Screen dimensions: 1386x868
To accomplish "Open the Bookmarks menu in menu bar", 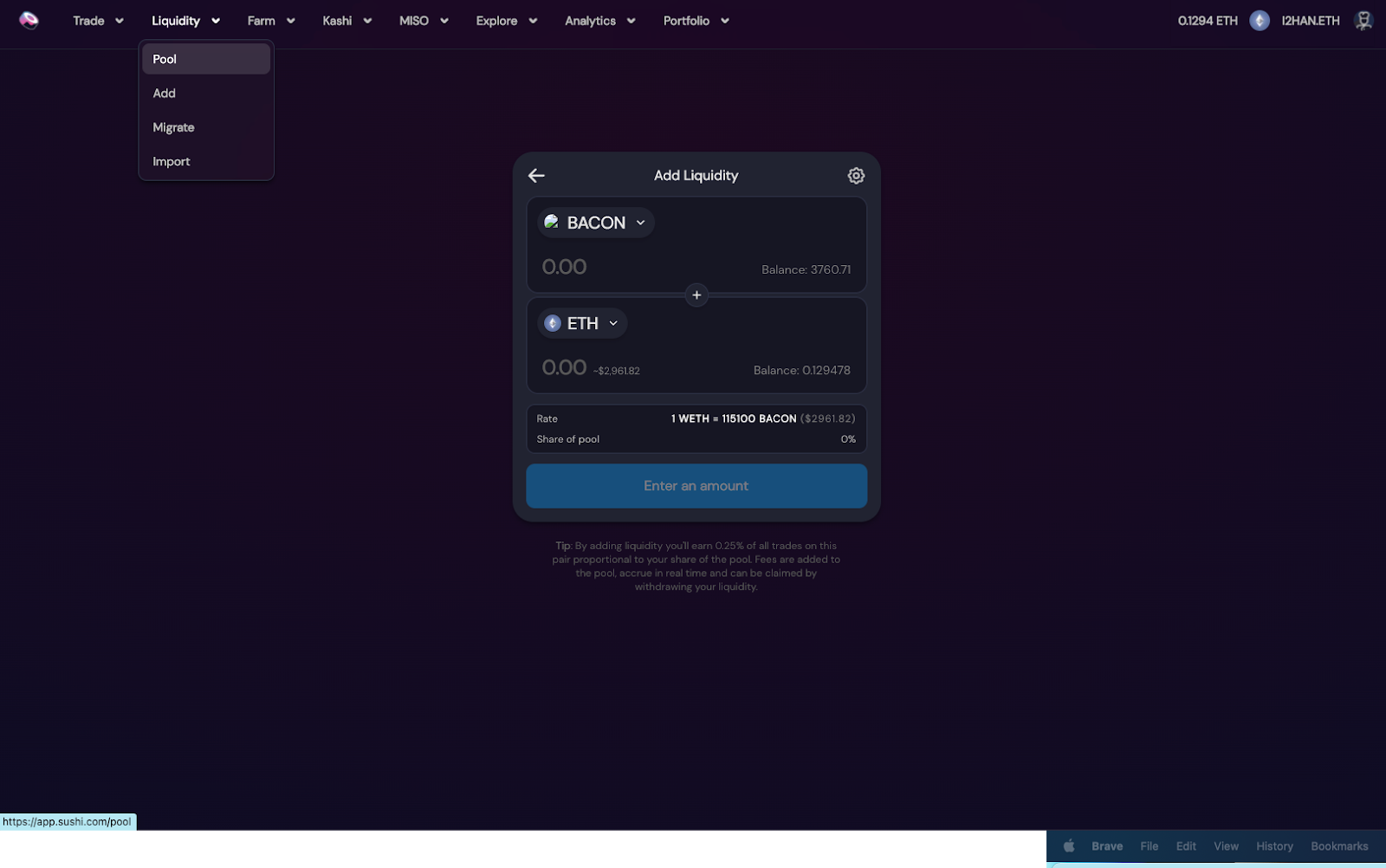I will coord(1339,846).
